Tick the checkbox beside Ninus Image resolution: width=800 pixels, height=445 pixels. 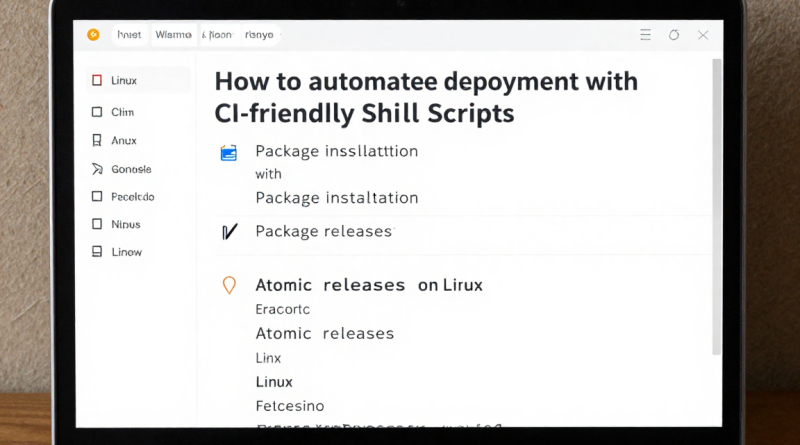point(97,225)
